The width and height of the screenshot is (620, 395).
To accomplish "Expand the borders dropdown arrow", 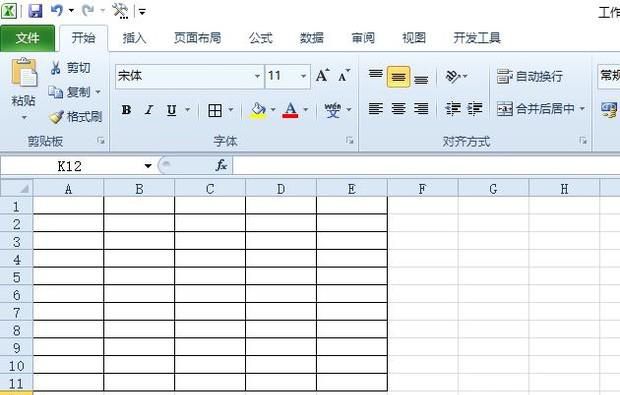I will point(231,110).
